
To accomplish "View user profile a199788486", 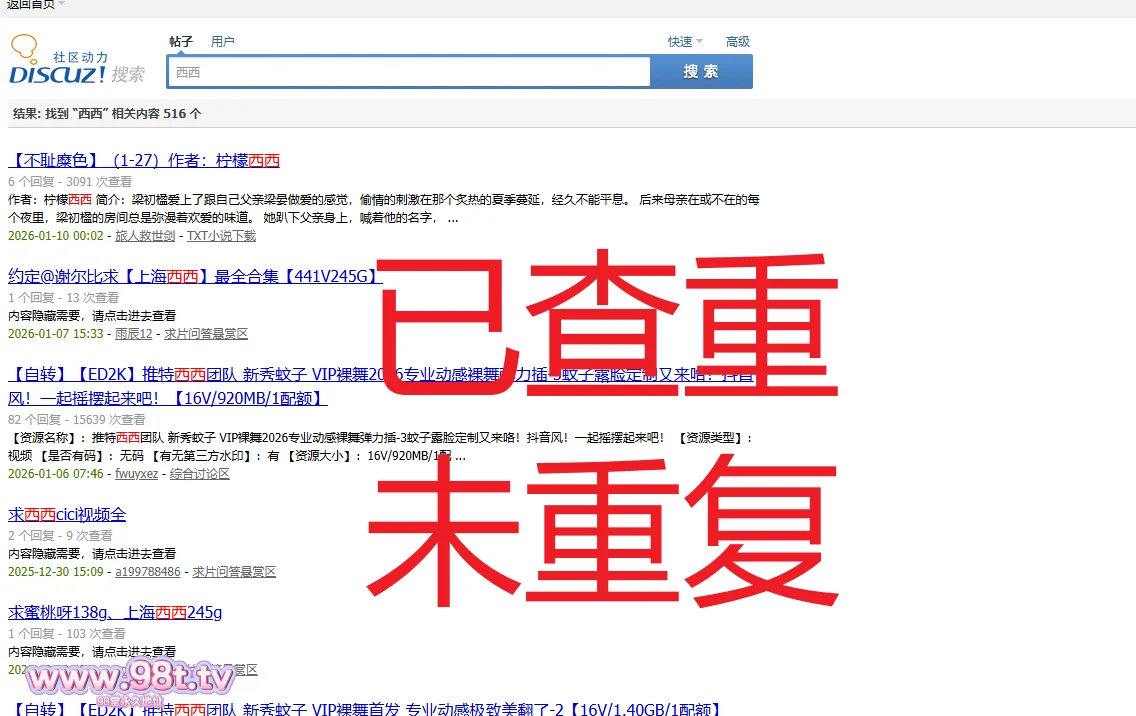I will click(148, 572).
